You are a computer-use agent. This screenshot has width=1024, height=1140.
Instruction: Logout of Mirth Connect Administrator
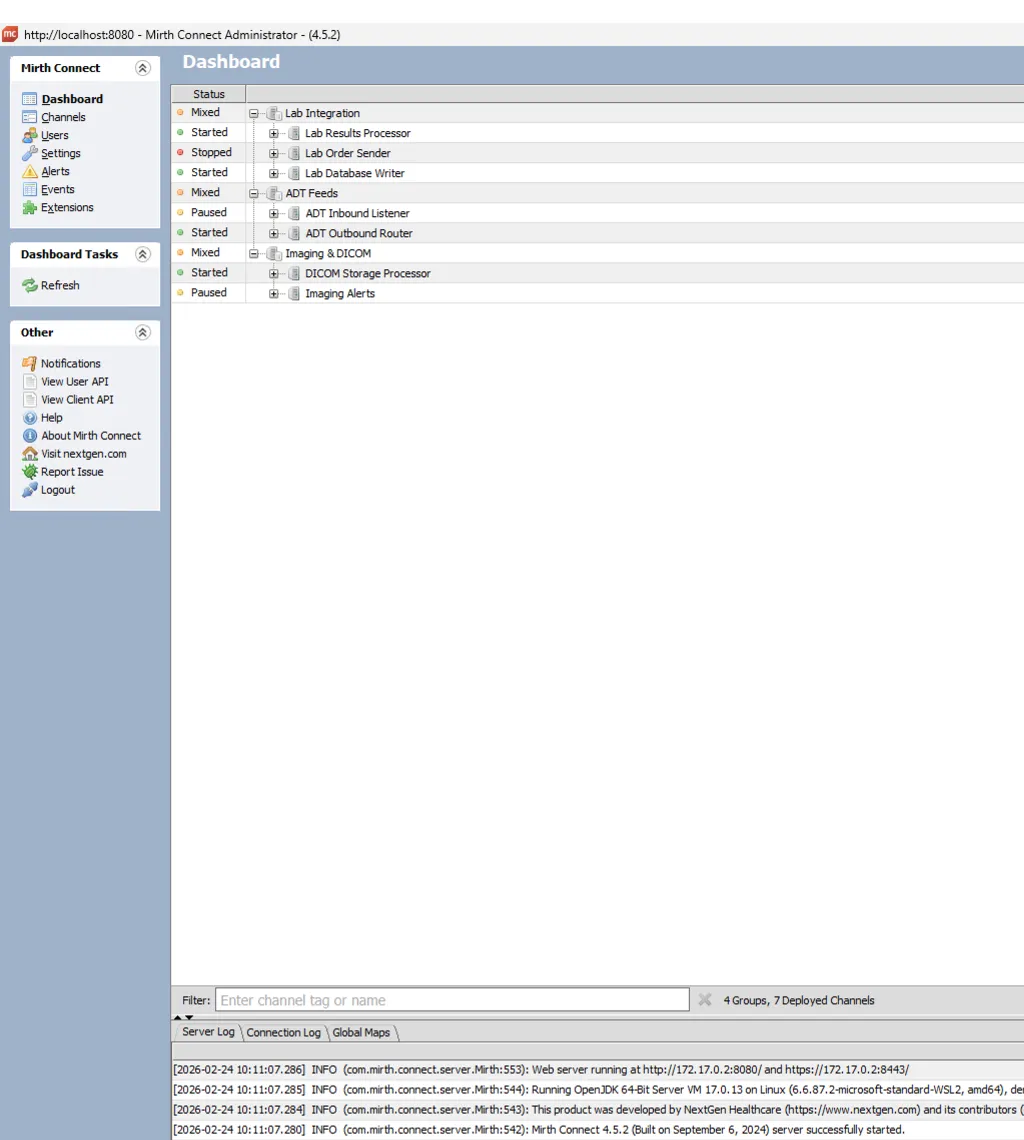point(58,489)
